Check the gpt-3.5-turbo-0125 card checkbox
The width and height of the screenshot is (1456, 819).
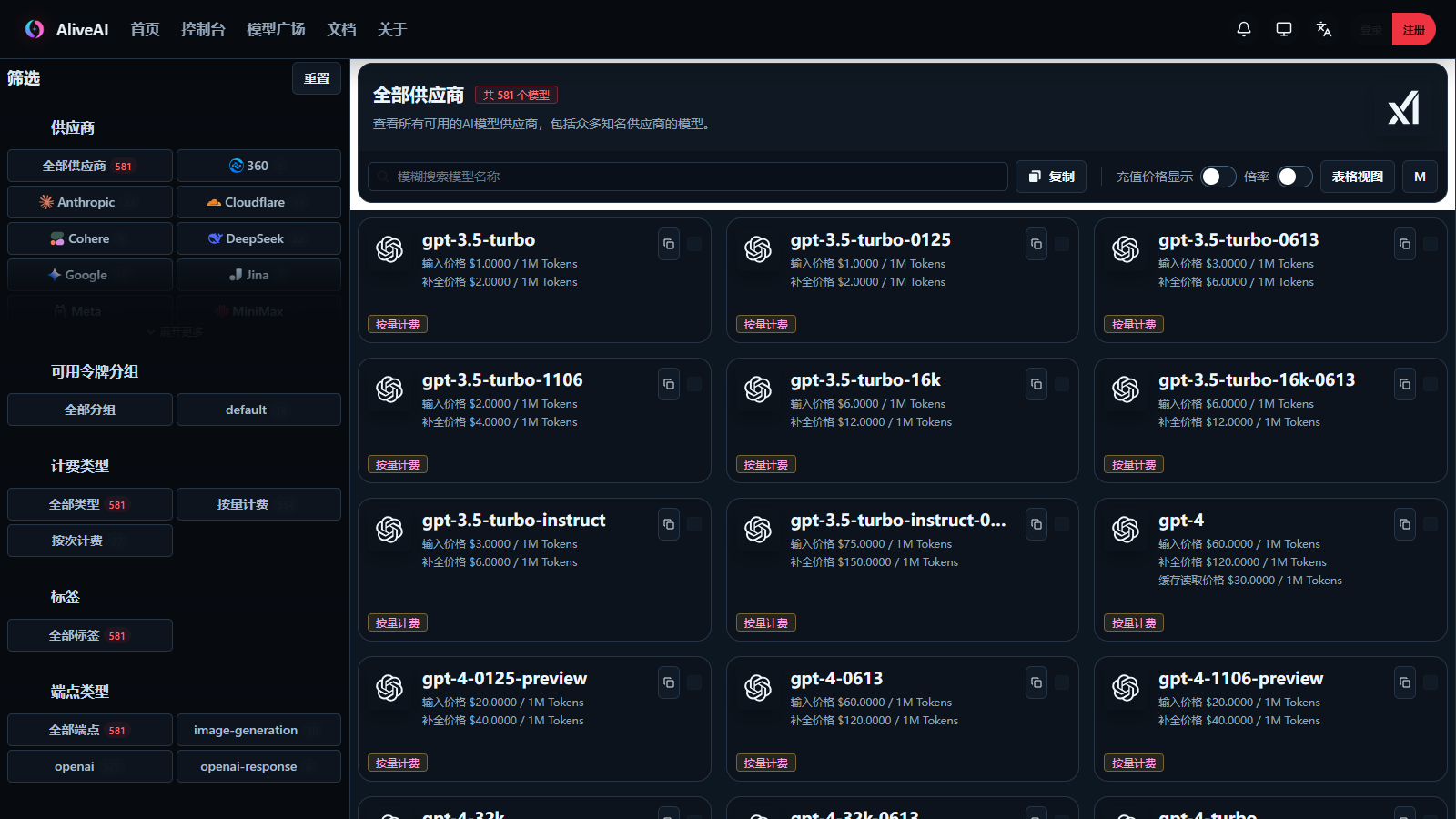(1062, 244)
